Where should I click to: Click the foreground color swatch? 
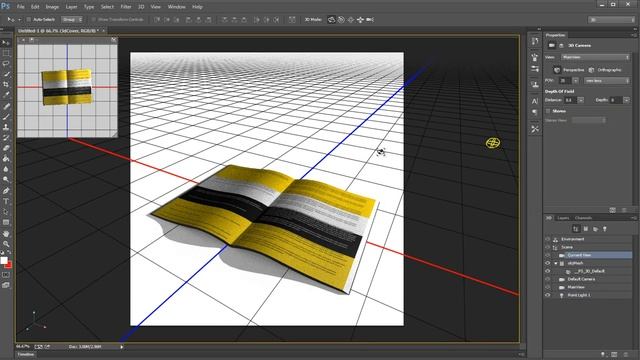tap(4, 260)
